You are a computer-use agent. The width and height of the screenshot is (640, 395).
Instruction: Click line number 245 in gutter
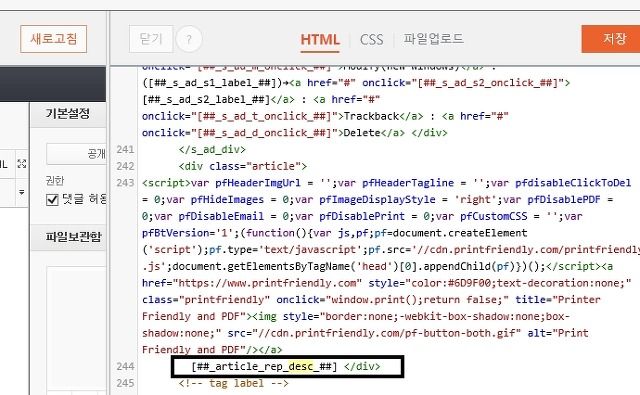(x=125, y=383)
